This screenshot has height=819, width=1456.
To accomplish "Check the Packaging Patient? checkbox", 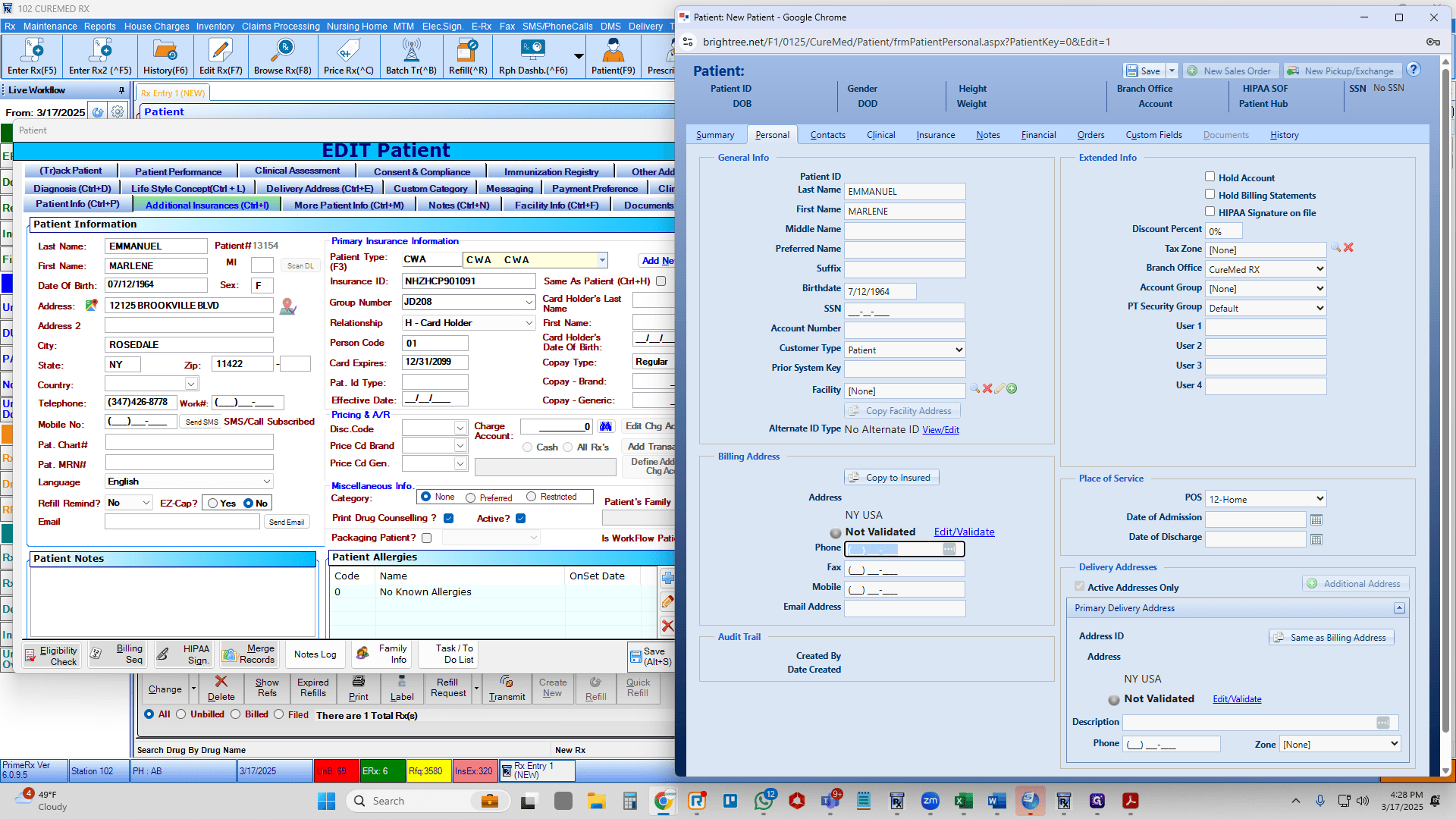I will 427,538.
